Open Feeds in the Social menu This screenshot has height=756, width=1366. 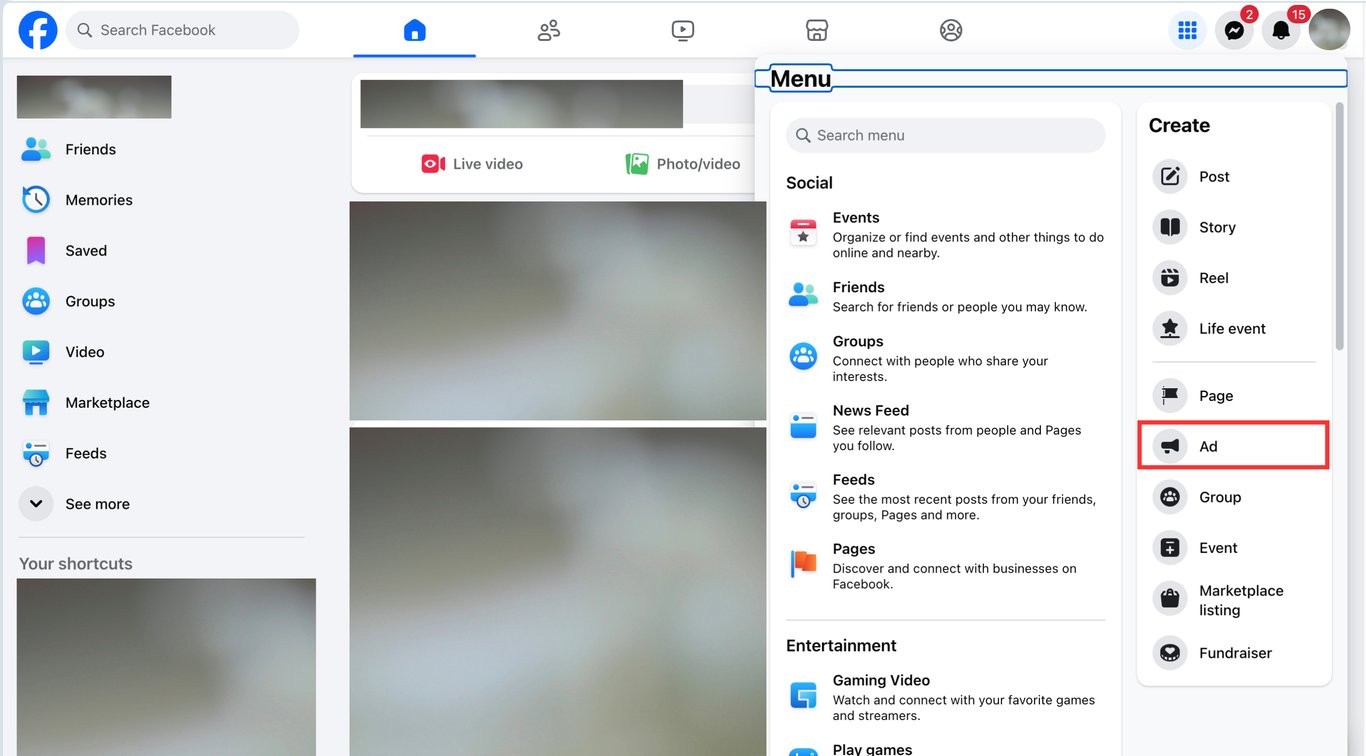(946, 496)
